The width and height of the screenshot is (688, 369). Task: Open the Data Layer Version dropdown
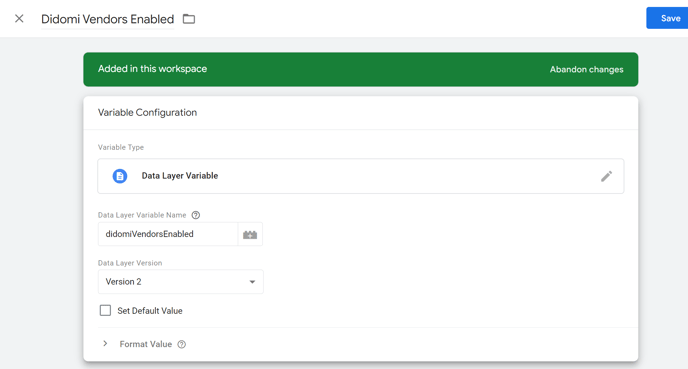point(180,282)
